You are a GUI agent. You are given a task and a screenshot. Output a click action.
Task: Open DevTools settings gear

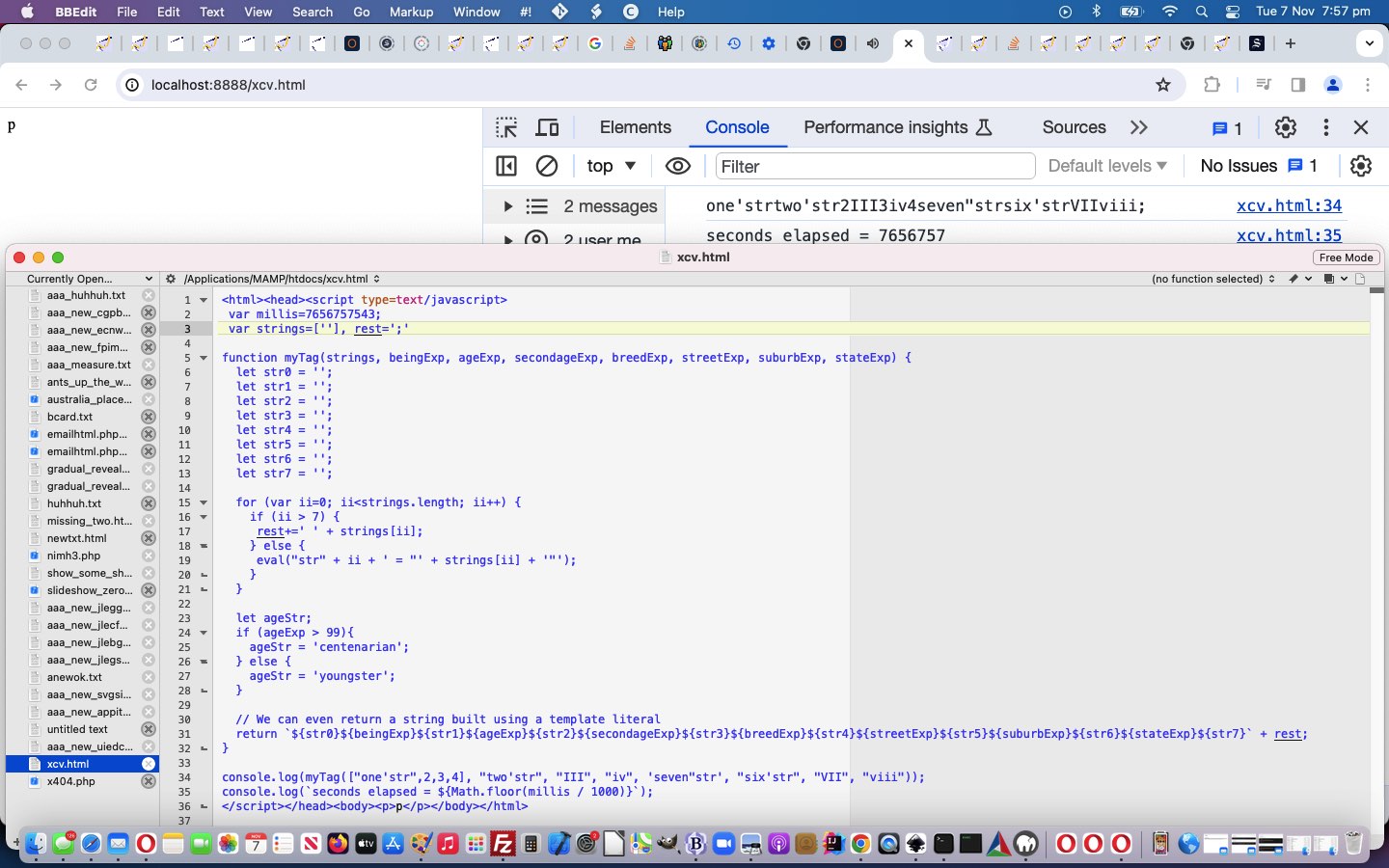pos(1285,127)
